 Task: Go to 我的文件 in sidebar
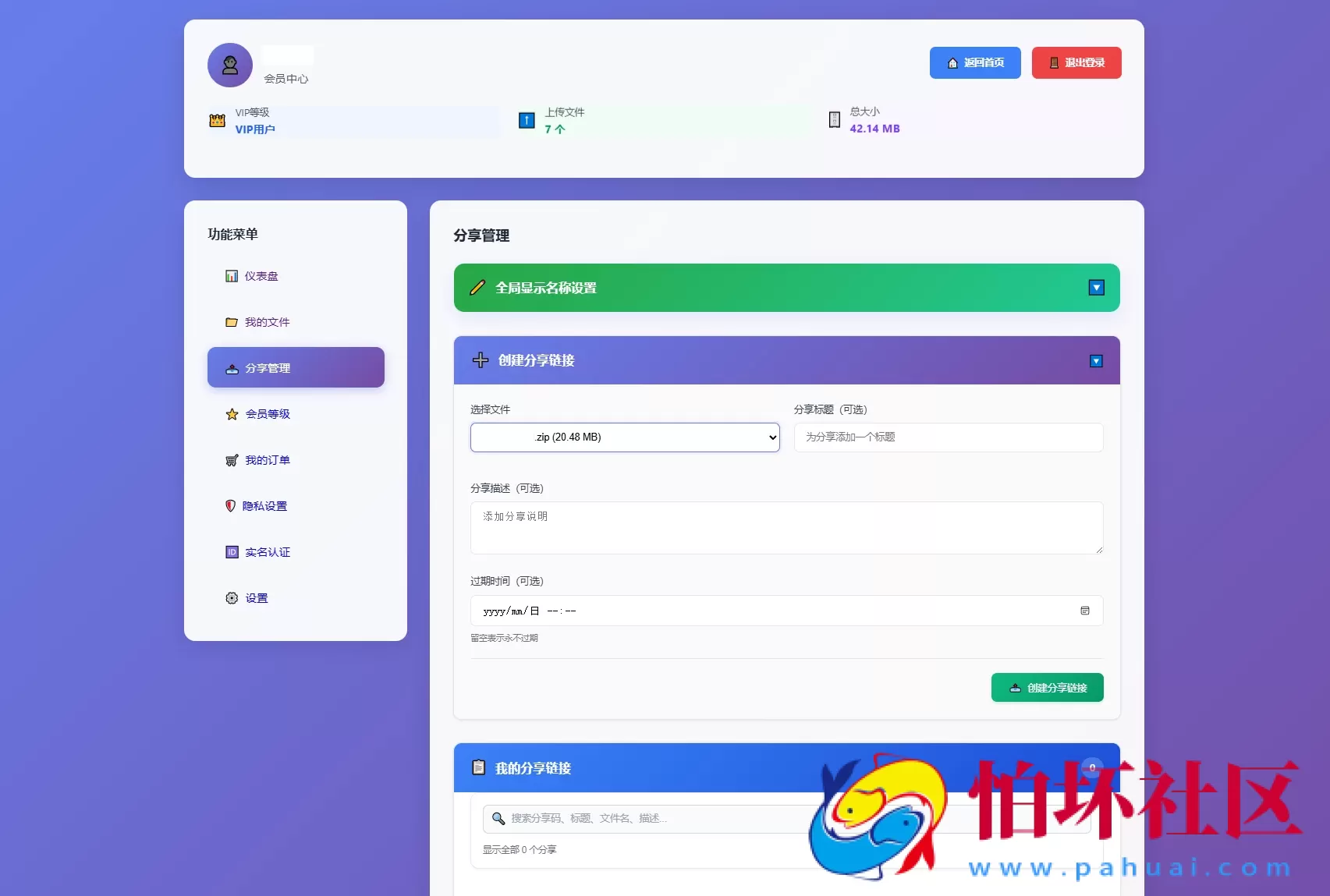point(267,322)
